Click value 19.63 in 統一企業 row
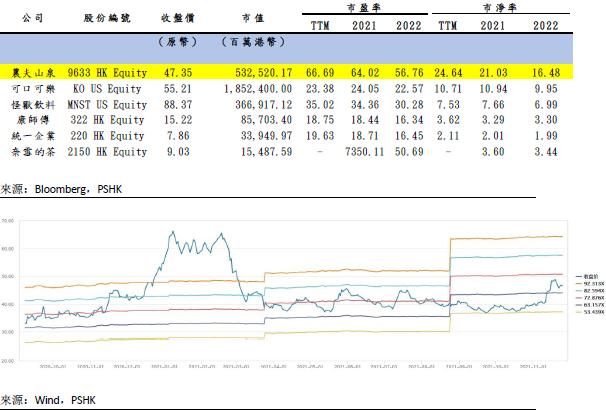Image resolution: width=606 pixels, height=410 pixels. point(320,136)
